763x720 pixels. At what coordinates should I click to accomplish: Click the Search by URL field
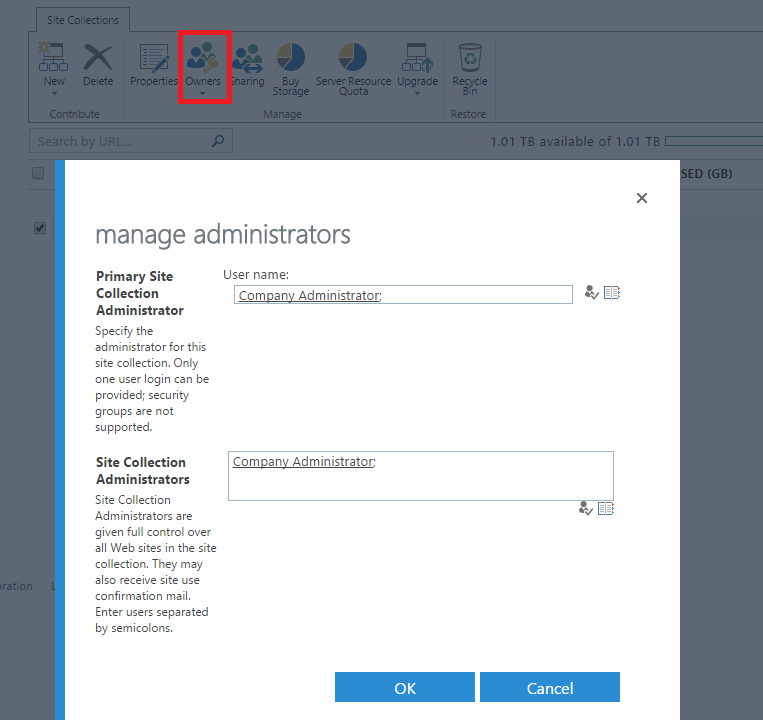click(x=130, y=141)
